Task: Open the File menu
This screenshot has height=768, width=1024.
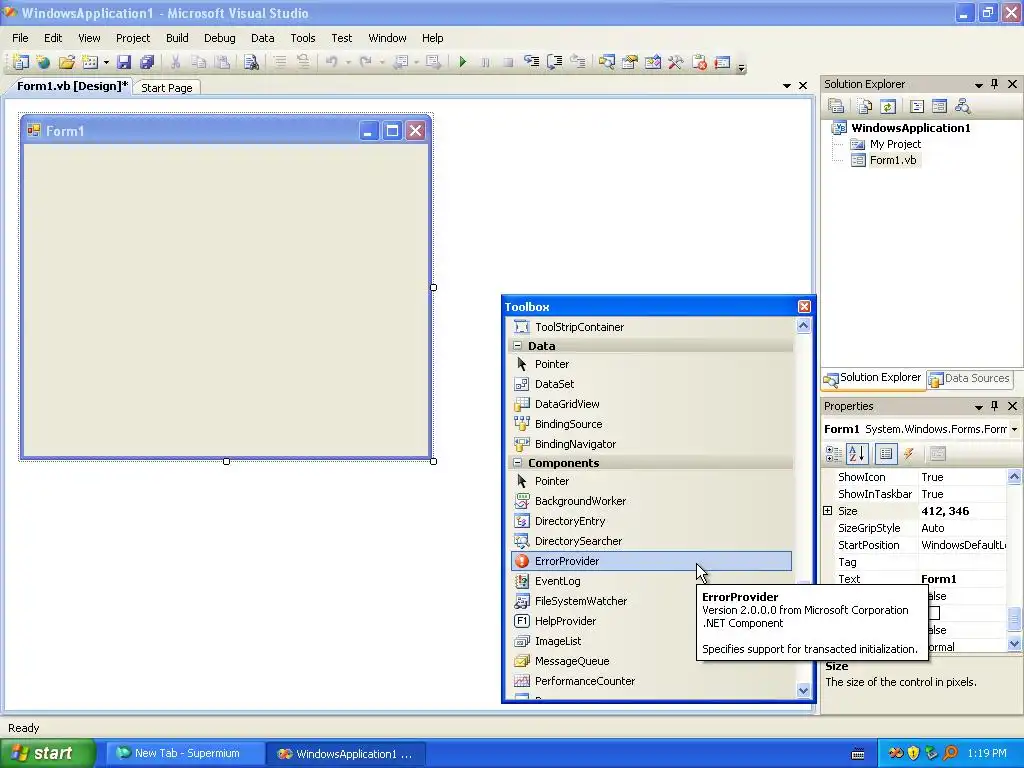Action: [20, 38]
